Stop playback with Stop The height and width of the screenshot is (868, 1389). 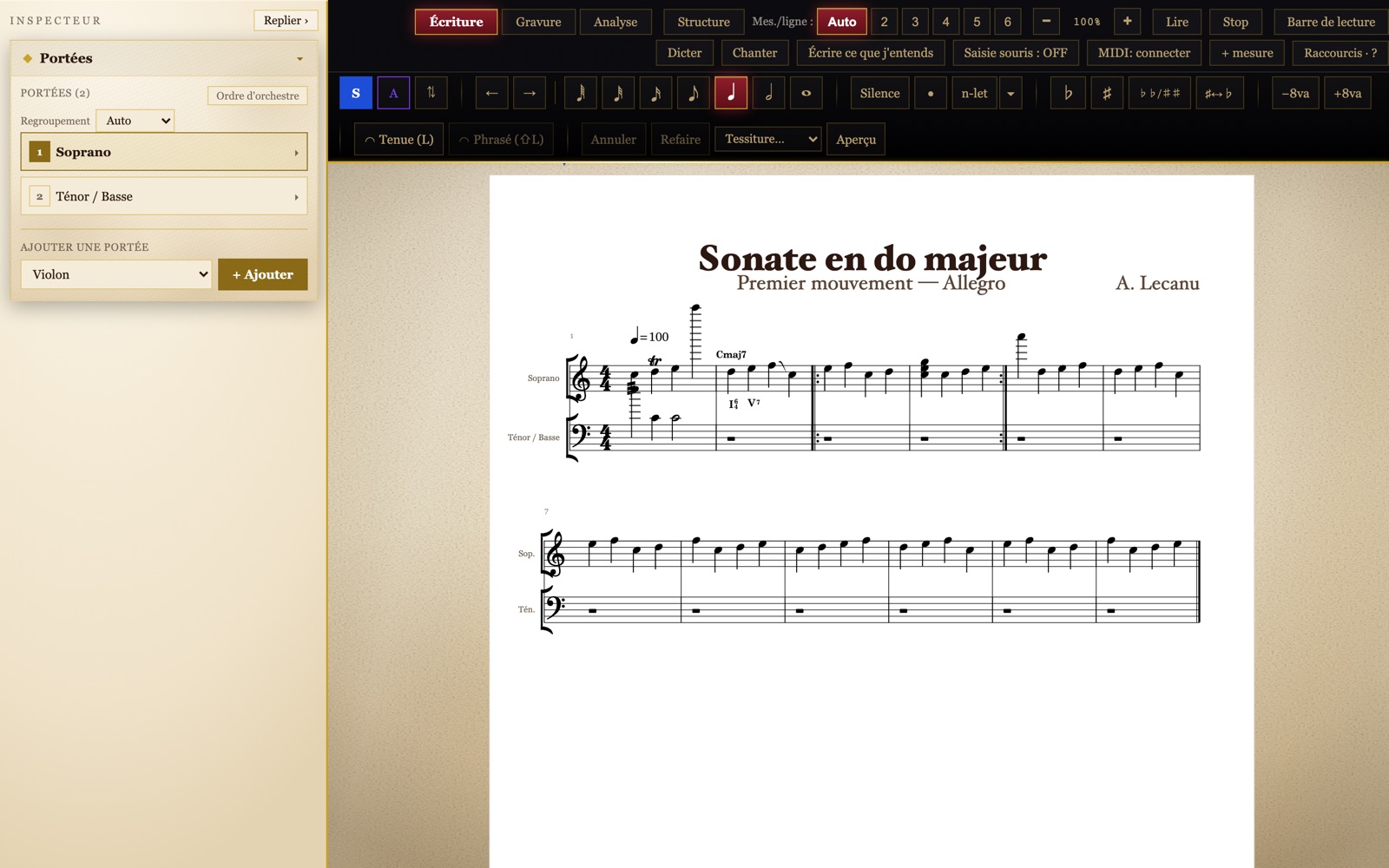pyautogui.click(x=1235, y=22)
